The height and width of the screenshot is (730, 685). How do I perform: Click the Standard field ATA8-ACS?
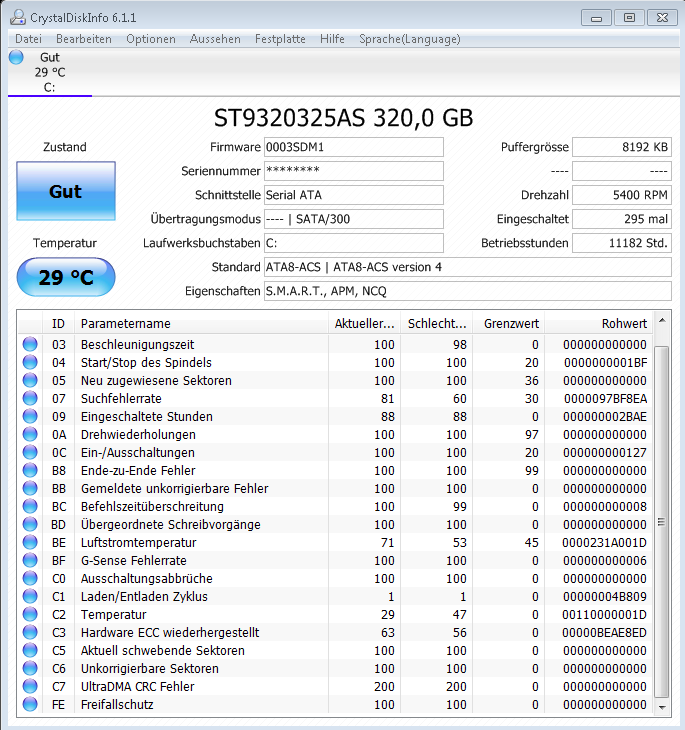tap(468, 267)
